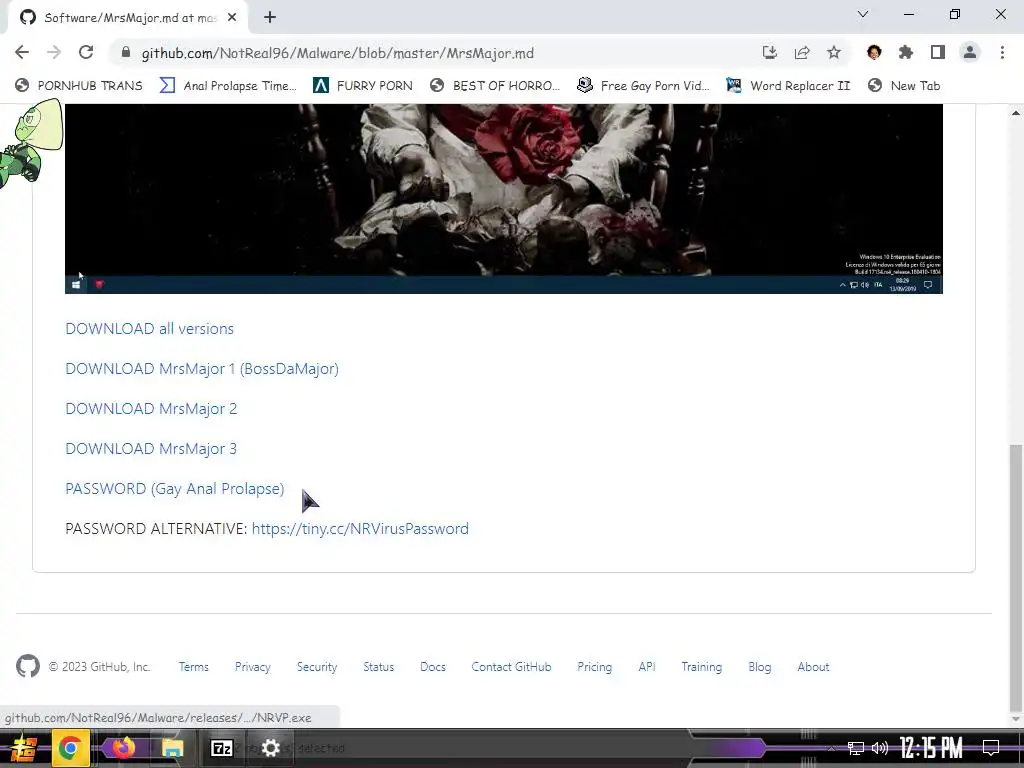Open the Security footer link
The width and height of the screenshot is (1024, 768).
[317, 667]
